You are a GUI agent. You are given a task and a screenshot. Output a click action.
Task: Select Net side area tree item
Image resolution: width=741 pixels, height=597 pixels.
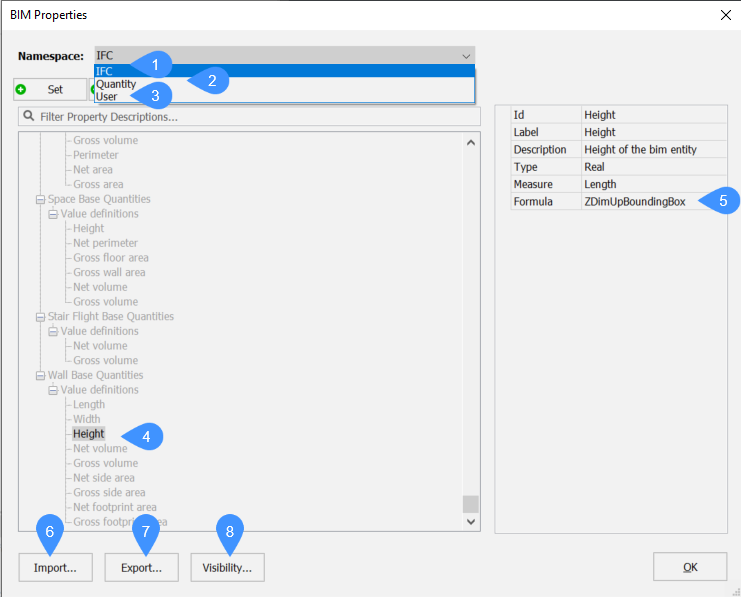(x=104, y=478)
